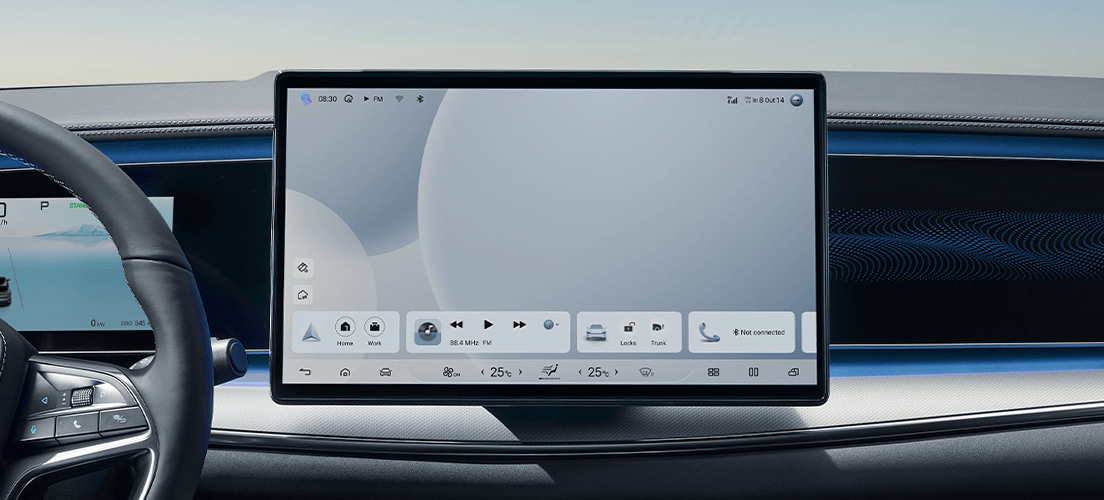Expand the audio source dropdown

click(x=551, y=325)
